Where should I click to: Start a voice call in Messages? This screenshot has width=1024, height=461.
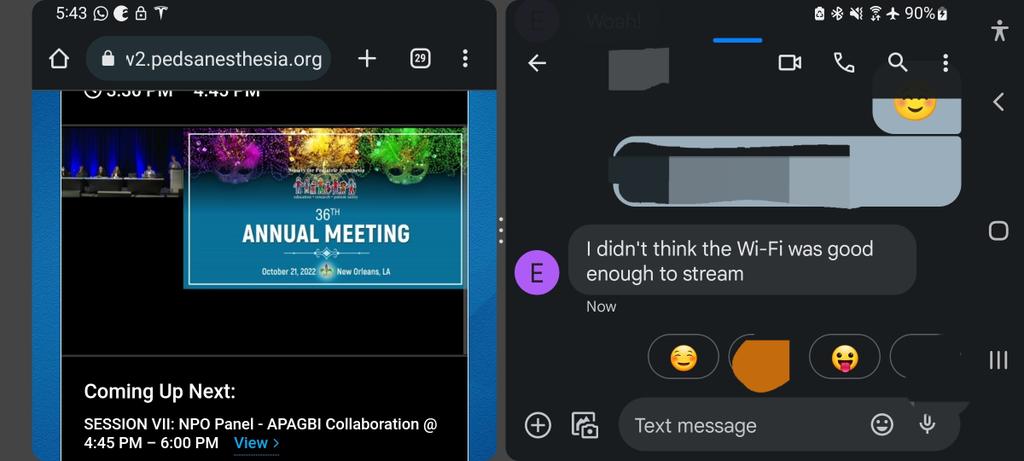(844, 63)
